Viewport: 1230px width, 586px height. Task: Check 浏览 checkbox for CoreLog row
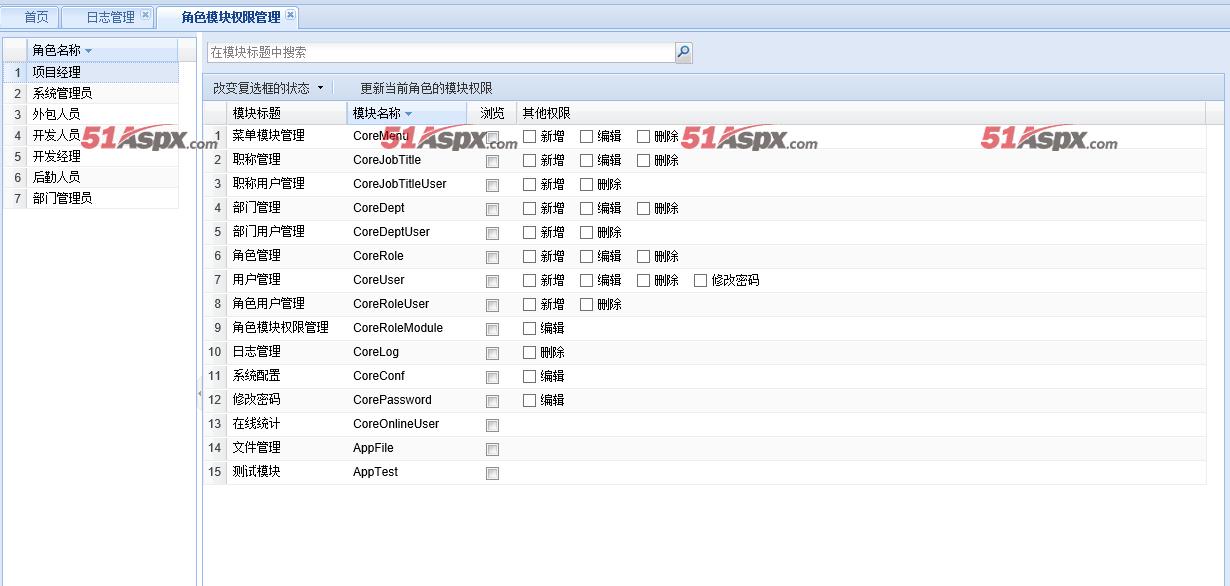click(x=492, y=353)
